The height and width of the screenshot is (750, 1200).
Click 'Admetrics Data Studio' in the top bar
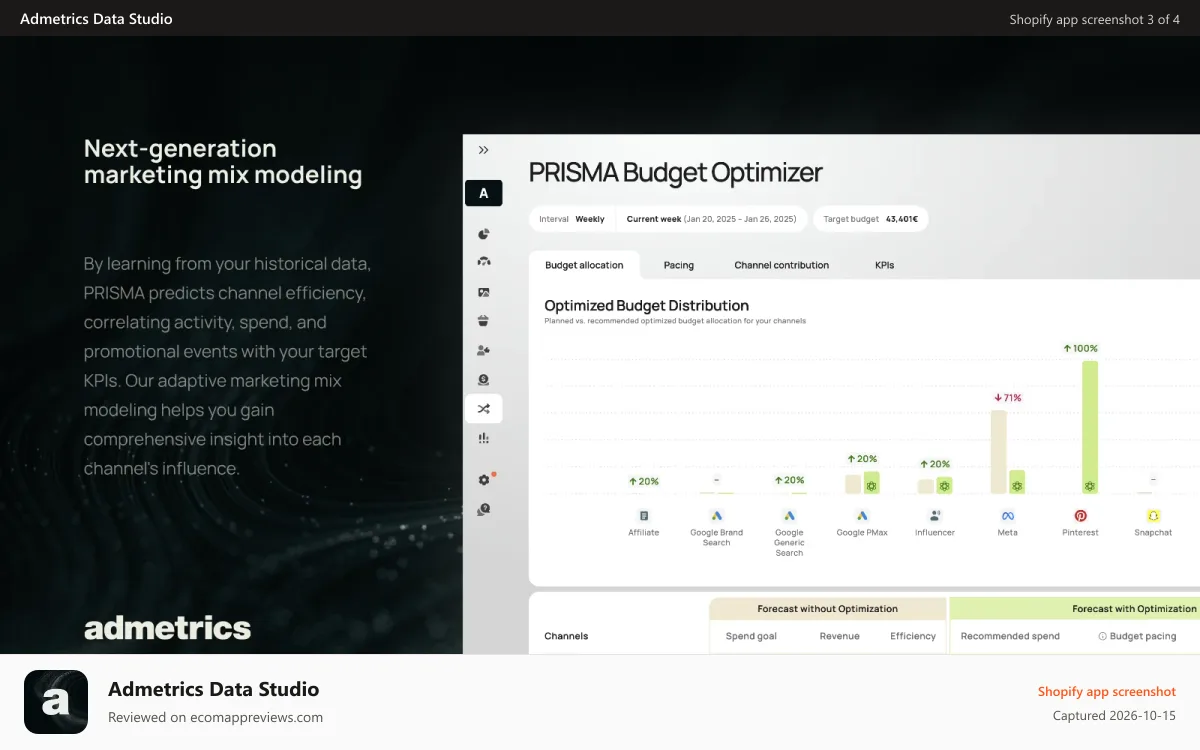coord(96,19)
